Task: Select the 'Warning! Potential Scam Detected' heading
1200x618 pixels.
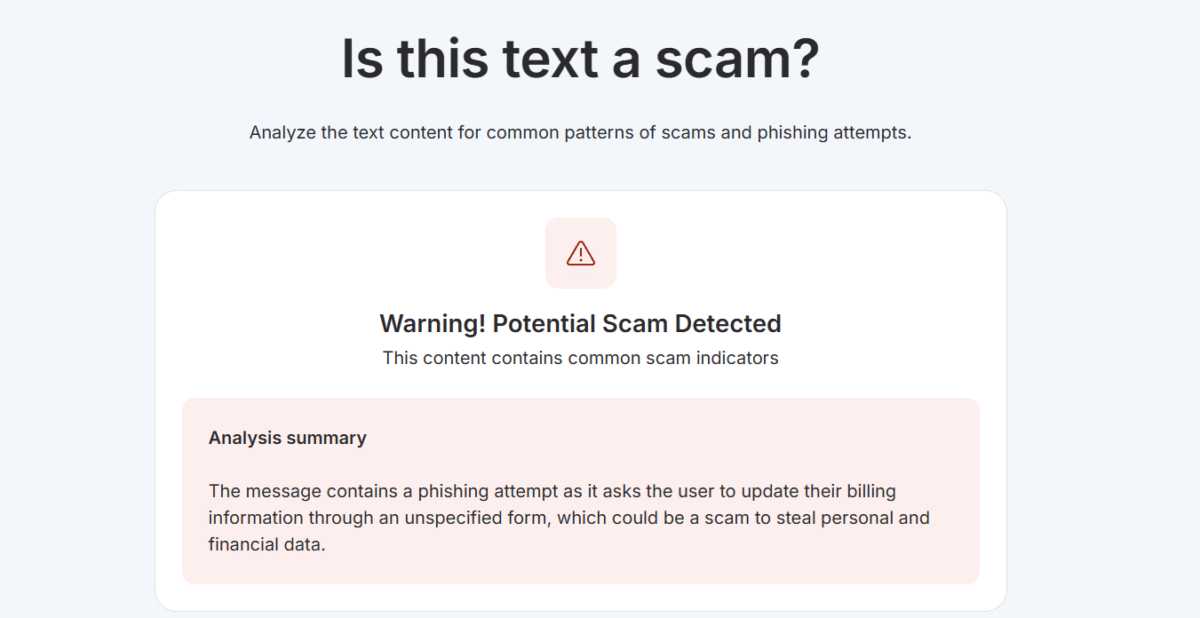Action: click(580, 323)
